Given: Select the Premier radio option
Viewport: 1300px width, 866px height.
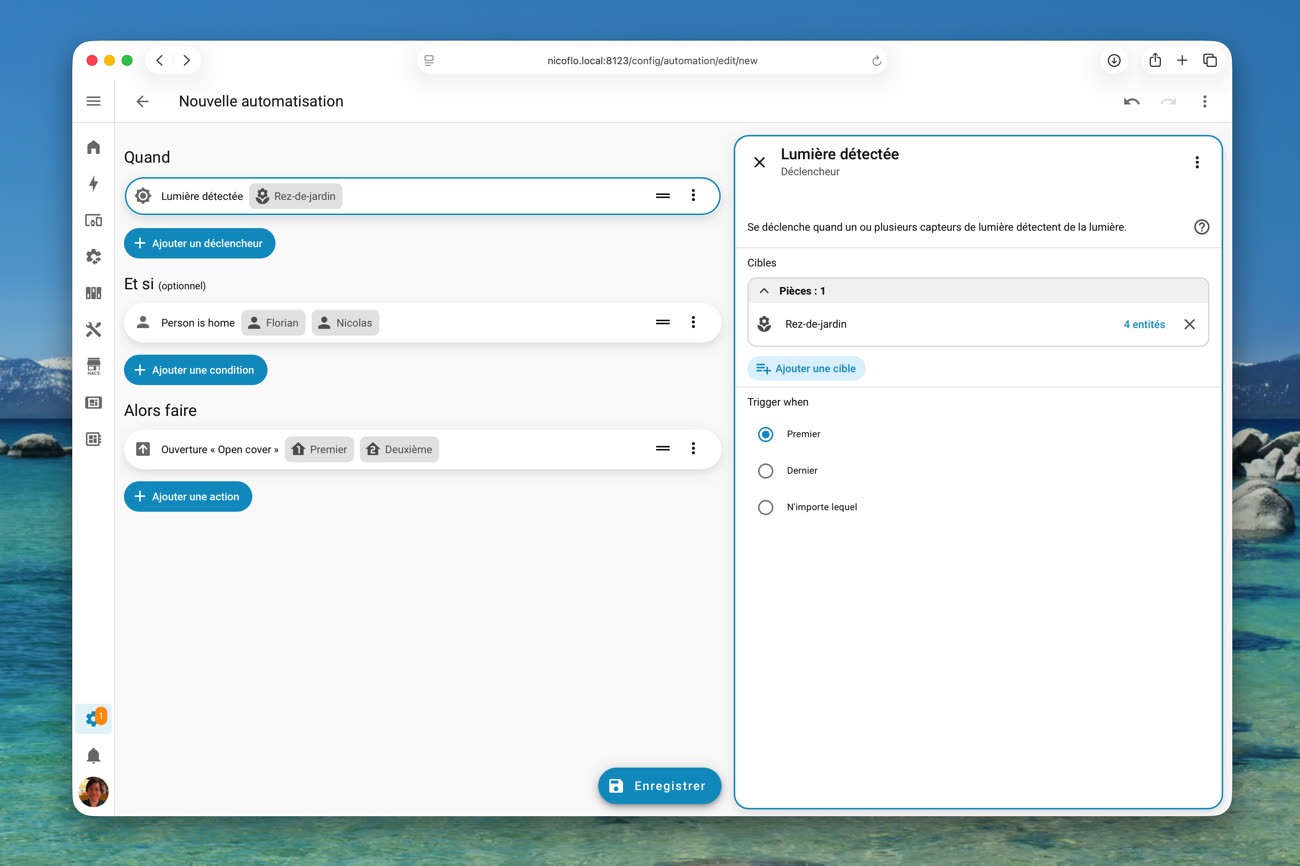Looking at the screenshot, I should [766, 434].
